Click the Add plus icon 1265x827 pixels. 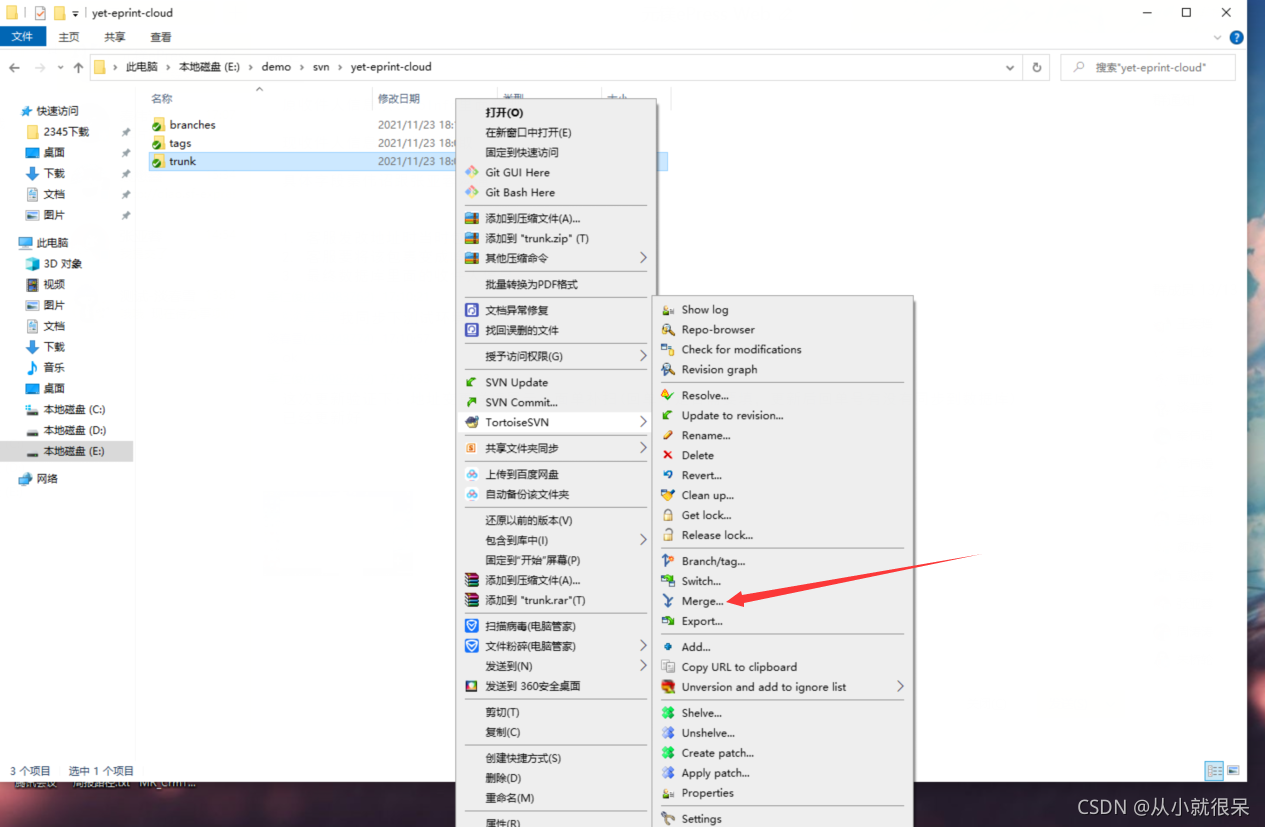(x=668, y=647)
